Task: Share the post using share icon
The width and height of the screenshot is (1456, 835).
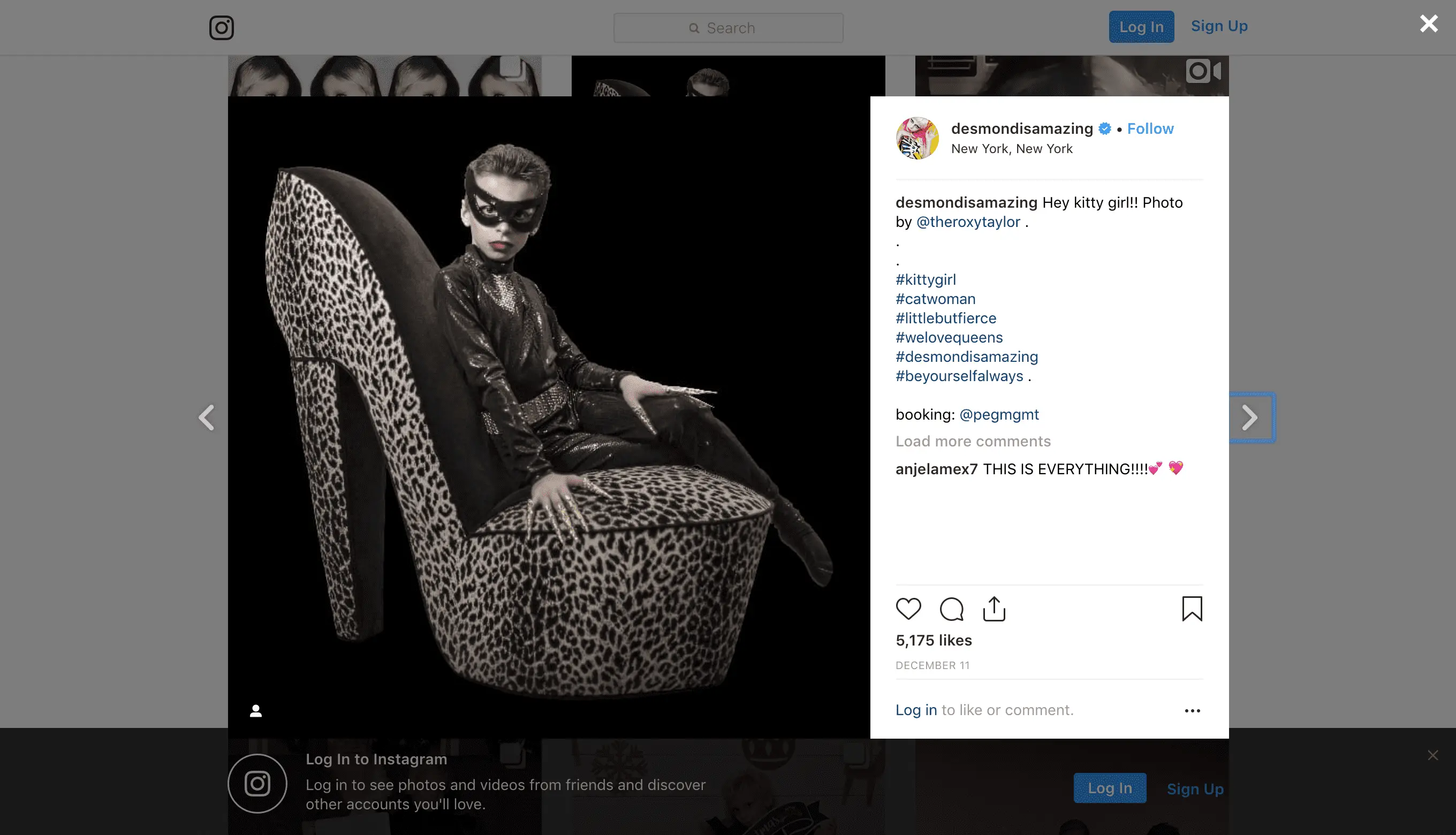Action: coord(995,609)
